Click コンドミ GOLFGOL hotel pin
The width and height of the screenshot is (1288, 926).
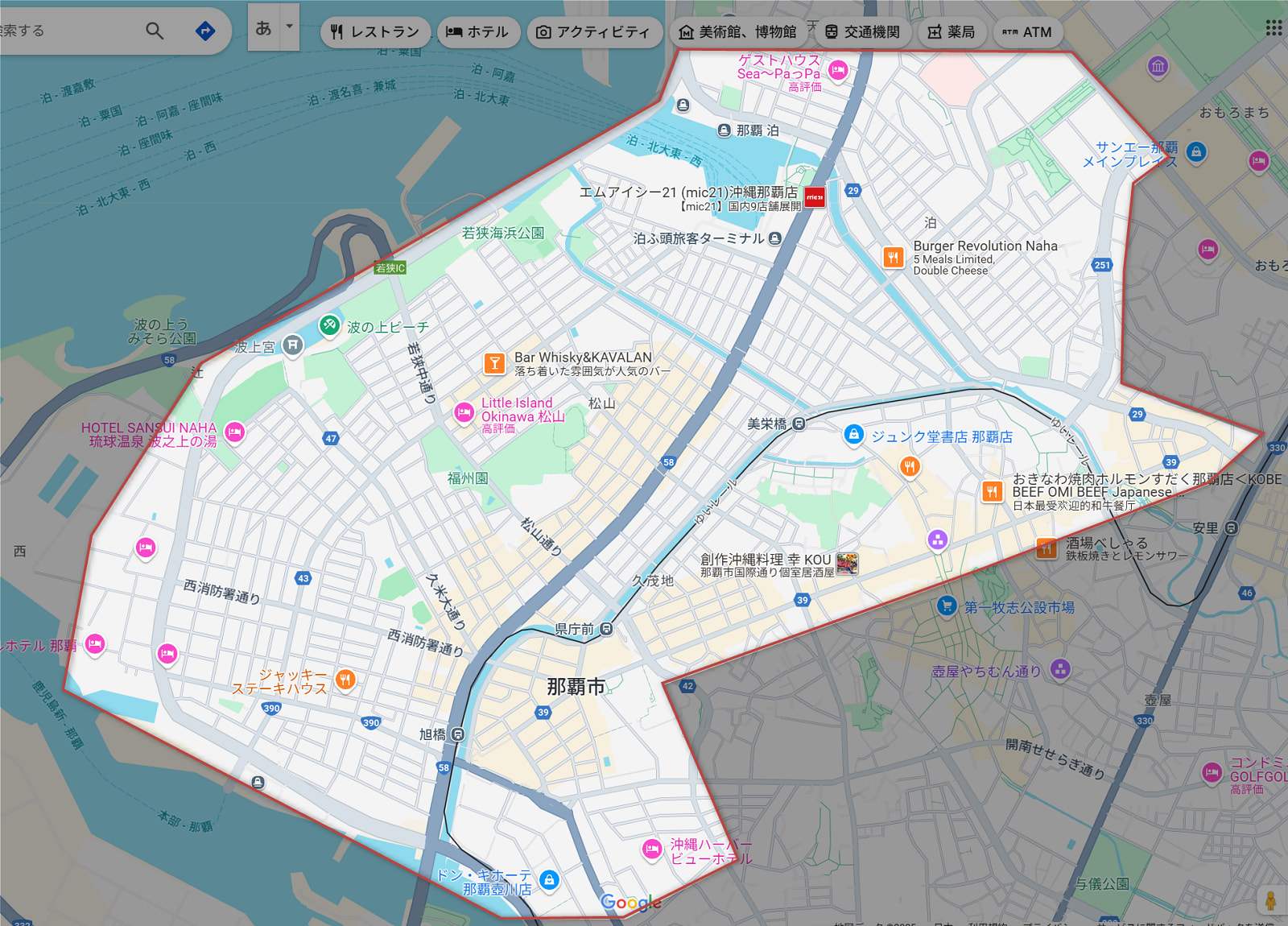(1212, 774)
